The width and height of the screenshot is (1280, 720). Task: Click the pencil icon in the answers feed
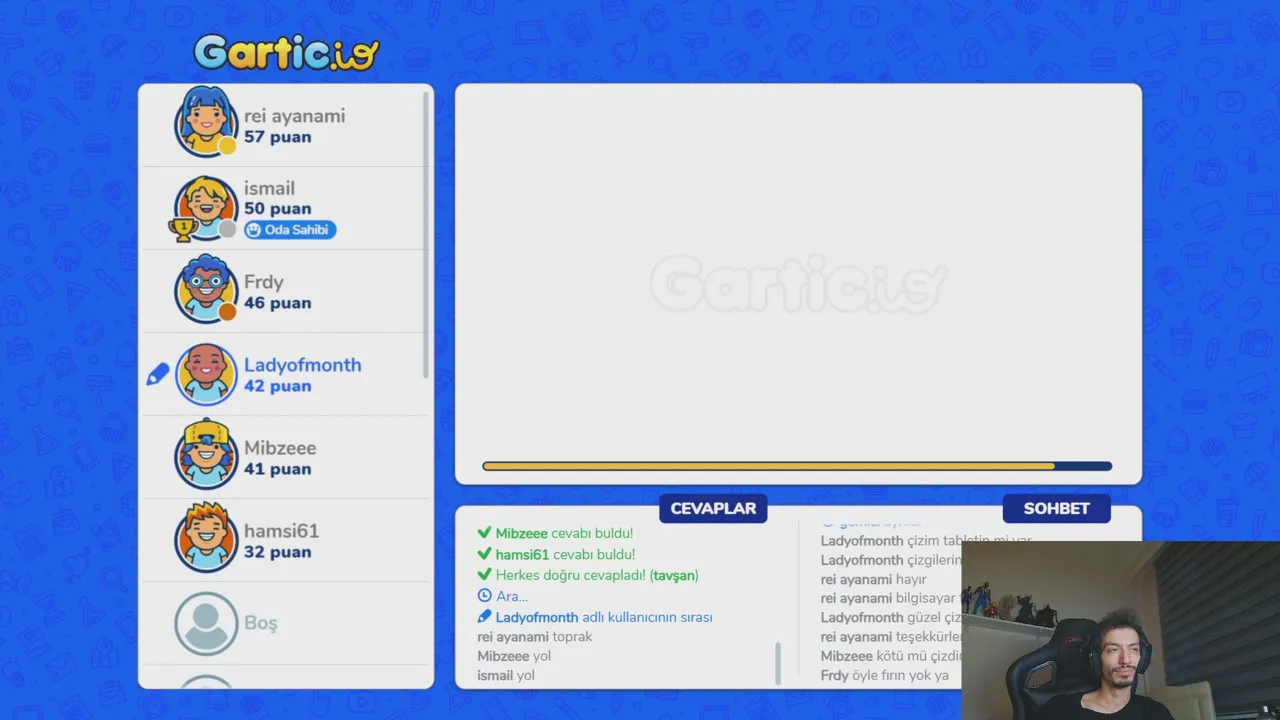[x=484, y=617]
